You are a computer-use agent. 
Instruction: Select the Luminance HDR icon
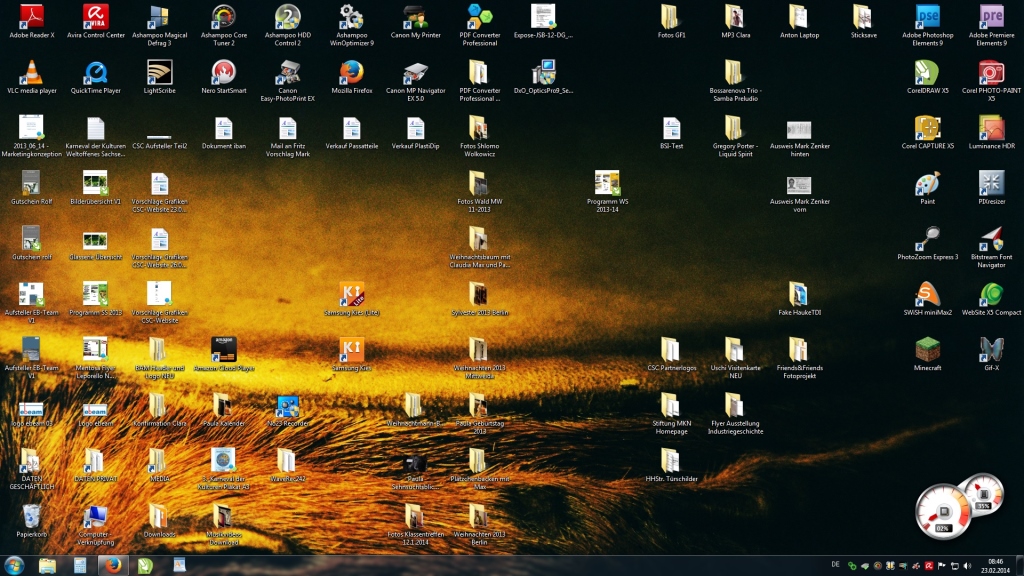tap(991, 127)
